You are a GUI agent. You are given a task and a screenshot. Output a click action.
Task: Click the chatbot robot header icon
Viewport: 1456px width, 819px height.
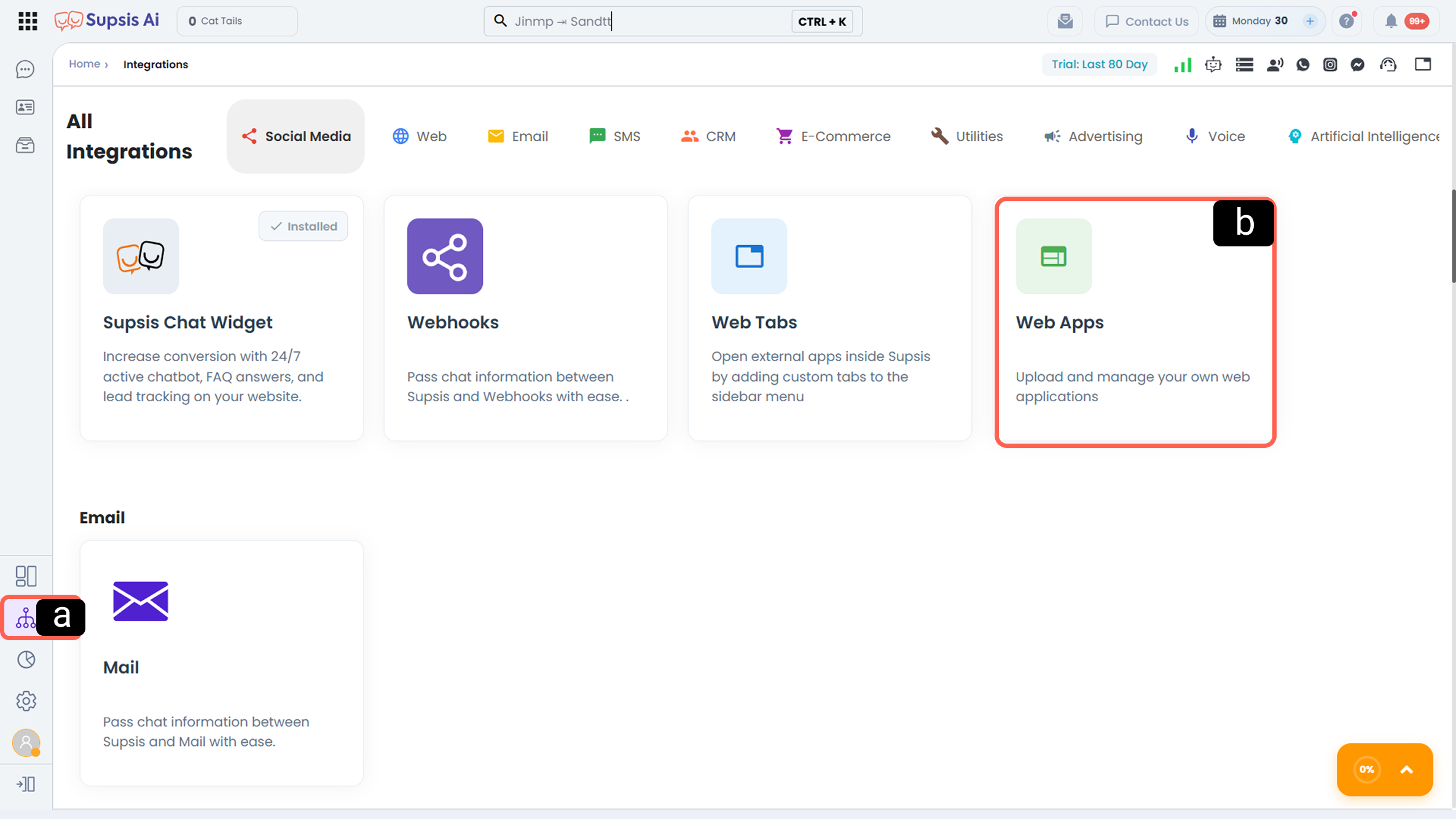coord(1213,65)
